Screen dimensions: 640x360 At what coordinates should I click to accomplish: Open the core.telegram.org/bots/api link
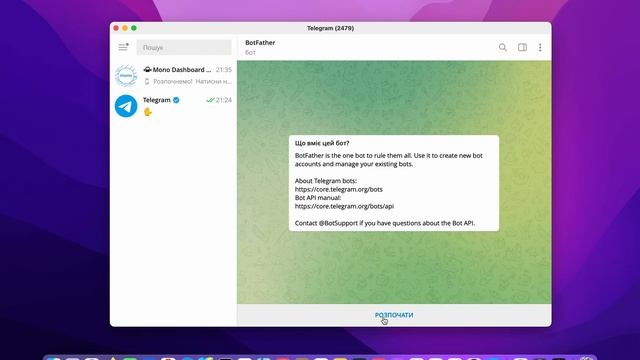click(344, 206)
